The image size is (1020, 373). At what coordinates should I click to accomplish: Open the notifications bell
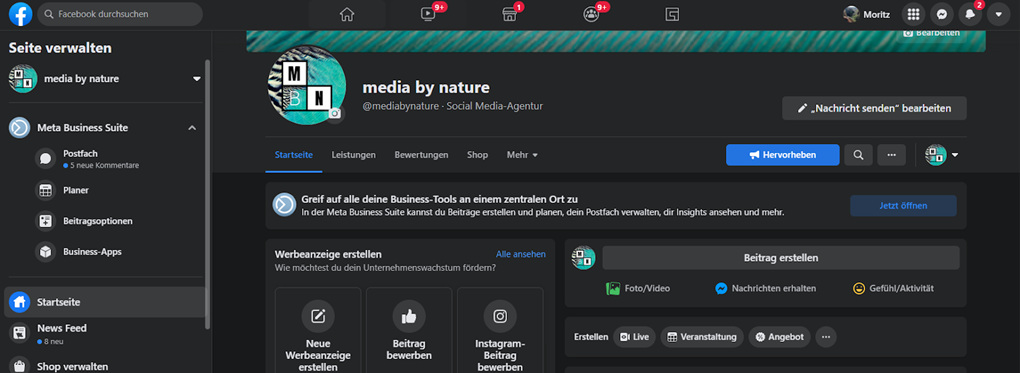970,14
